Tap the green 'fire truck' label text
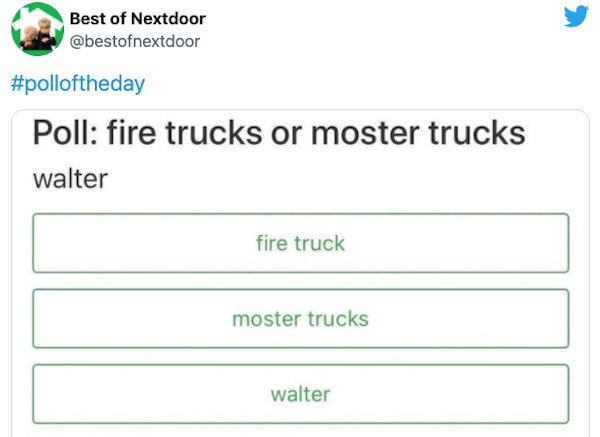 [300, 243]
